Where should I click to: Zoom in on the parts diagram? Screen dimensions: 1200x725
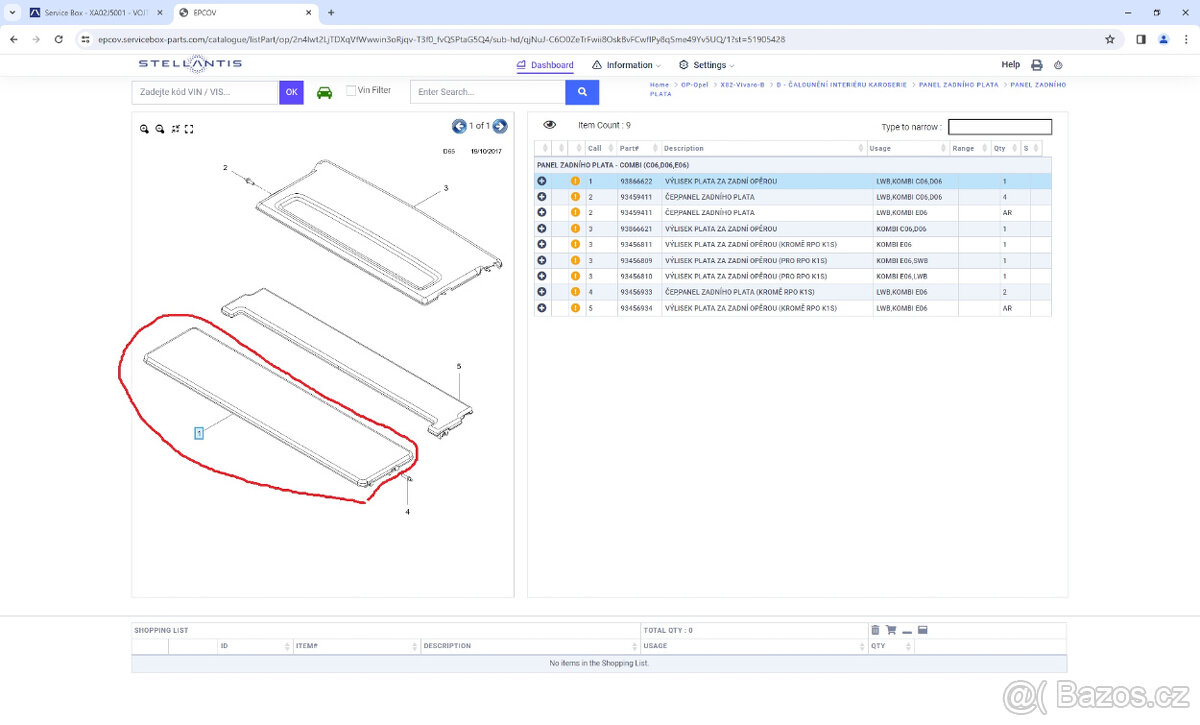point(144,129)
